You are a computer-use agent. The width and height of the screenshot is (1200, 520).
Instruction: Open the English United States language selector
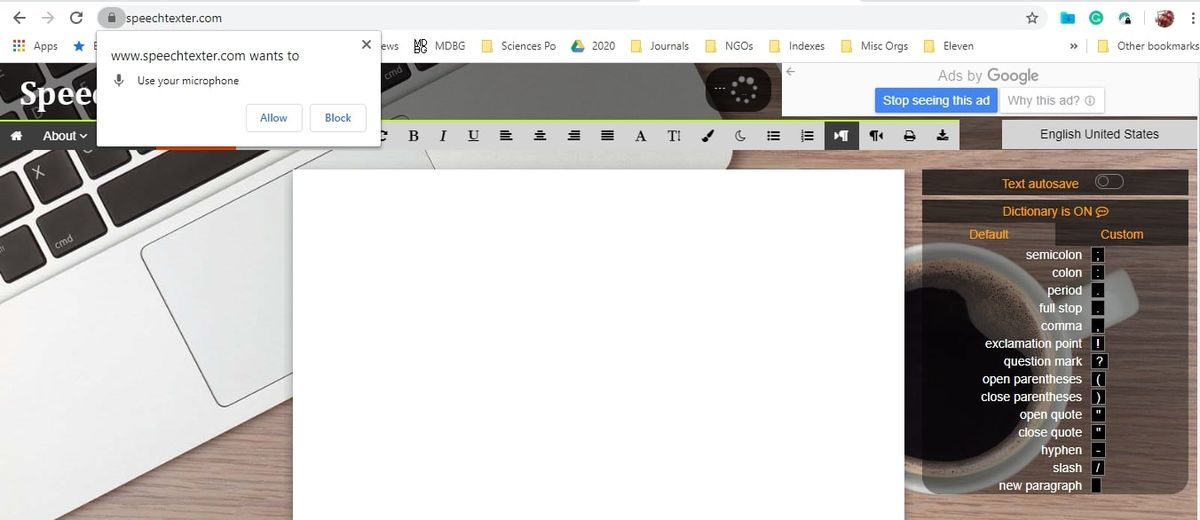pyautogui.click(x=1099, y=134)
